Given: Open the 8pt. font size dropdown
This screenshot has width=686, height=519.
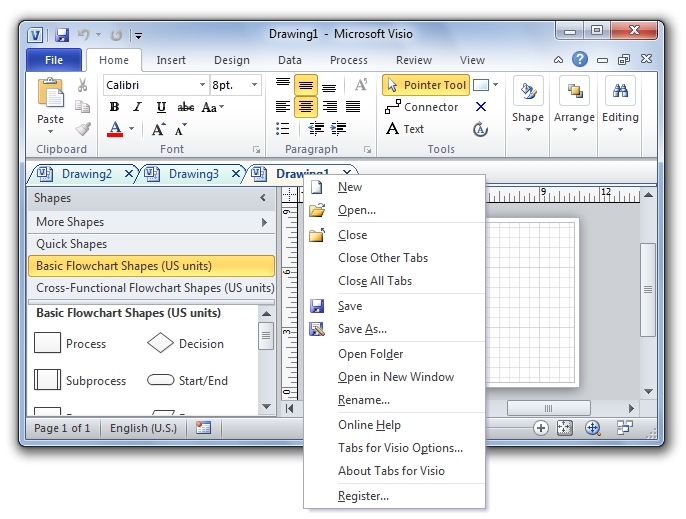Looking at the screenshot, I should pos(254,84).
